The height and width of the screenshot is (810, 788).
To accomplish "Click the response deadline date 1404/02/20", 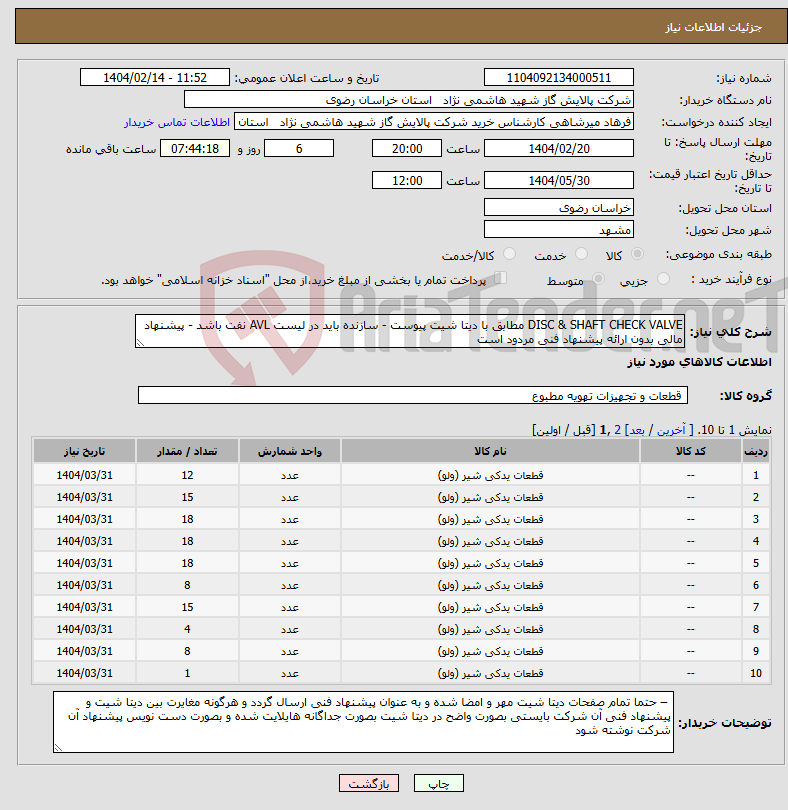I will point(559,148).
